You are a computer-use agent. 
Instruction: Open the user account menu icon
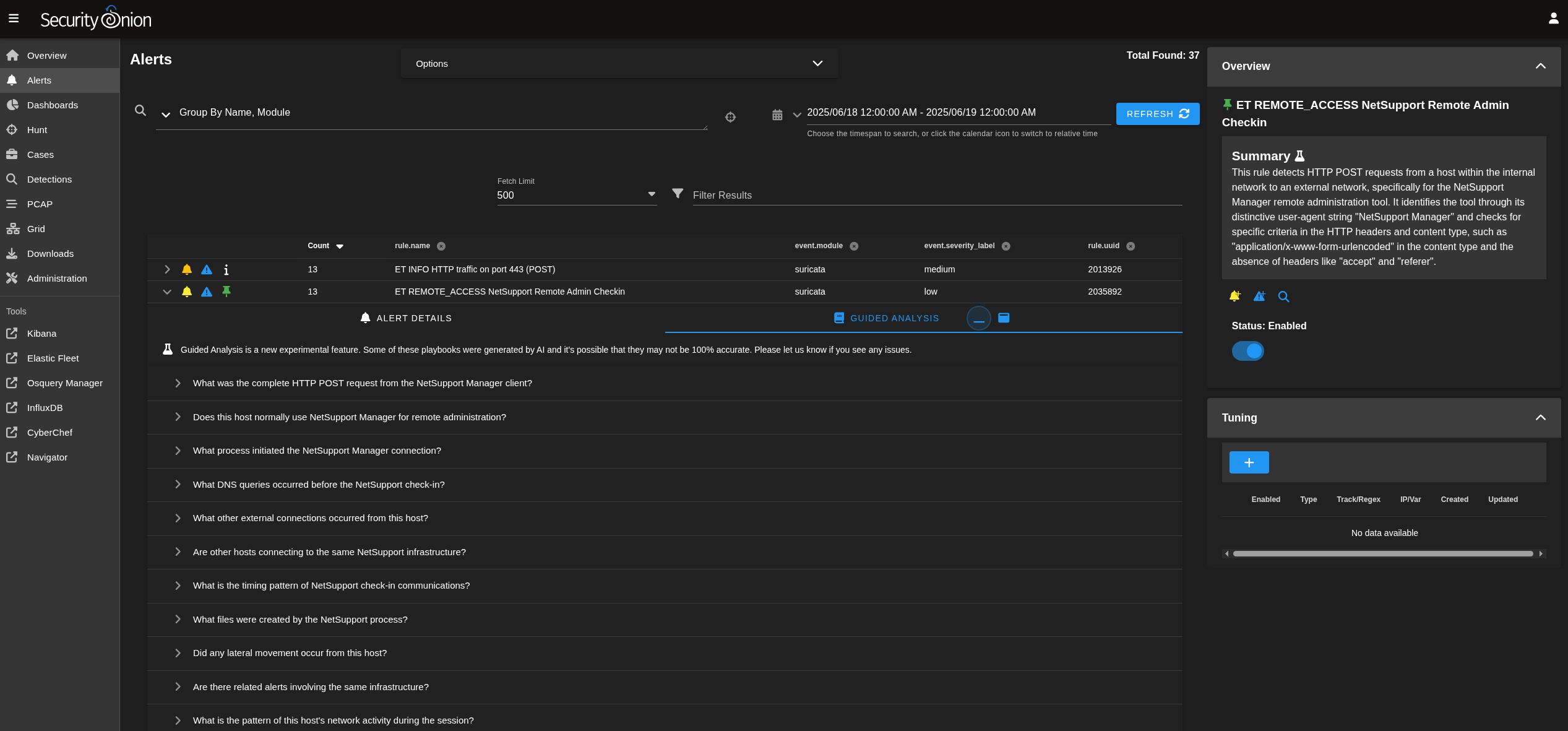click(x=1553, y=19)
